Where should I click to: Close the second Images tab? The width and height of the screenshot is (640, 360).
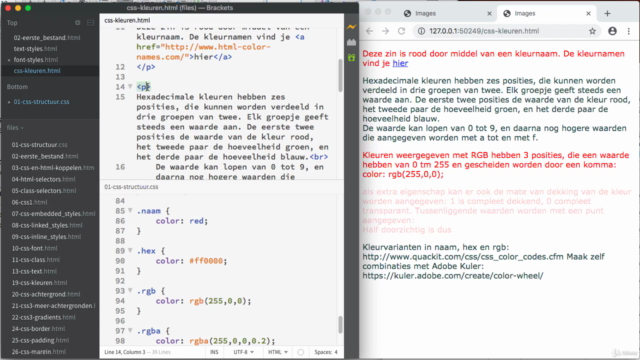click(588, 13)
